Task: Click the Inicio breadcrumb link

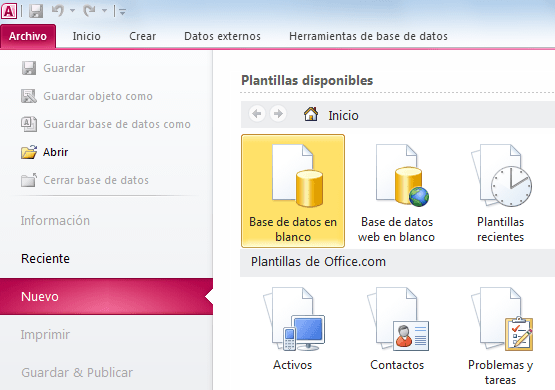Action: click(343, 115)
